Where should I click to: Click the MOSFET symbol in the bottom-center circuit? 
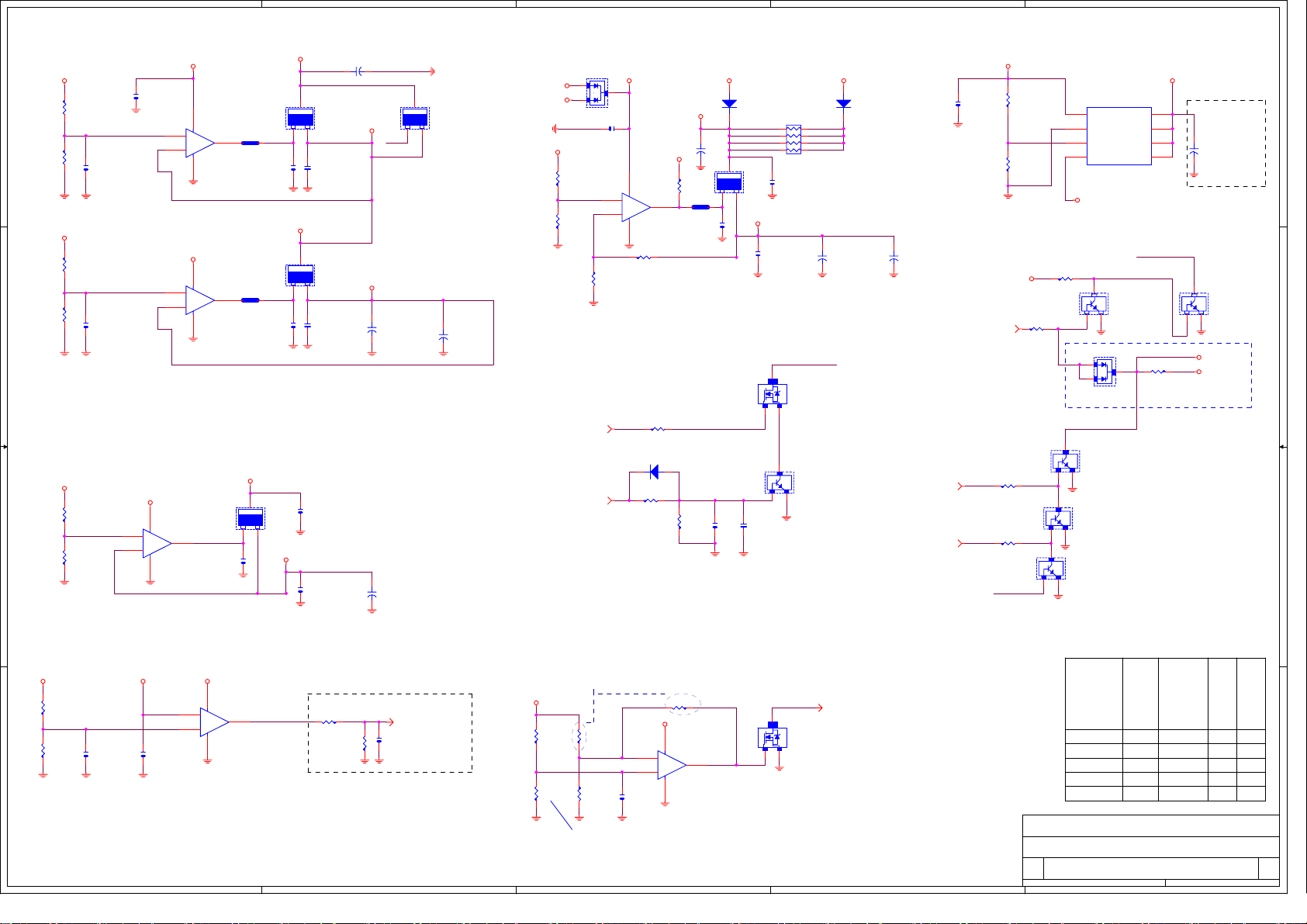773,737
